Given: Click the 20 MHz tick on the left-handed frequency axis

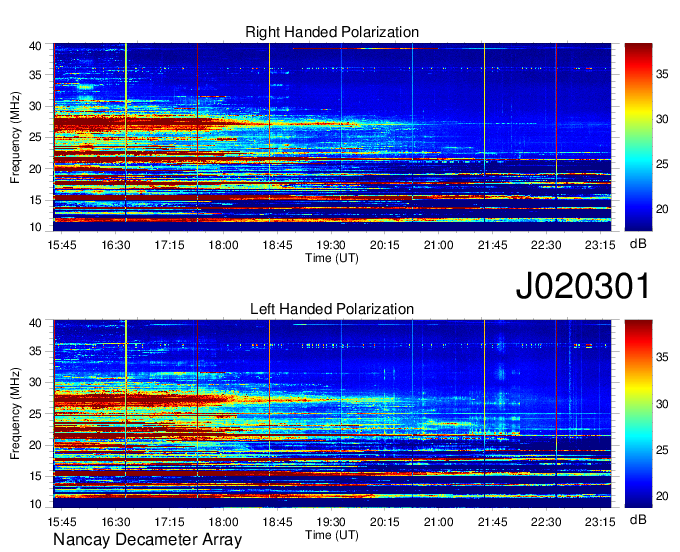Looking at the screenshot, I should pos(36,445).
